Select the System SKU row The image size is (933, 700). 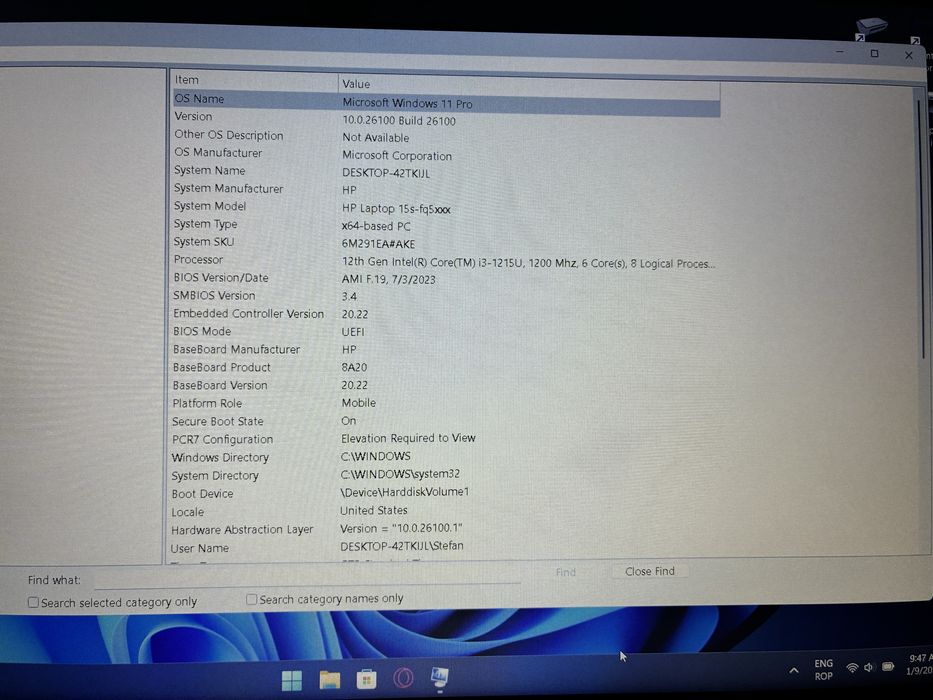tap(446, 243)
